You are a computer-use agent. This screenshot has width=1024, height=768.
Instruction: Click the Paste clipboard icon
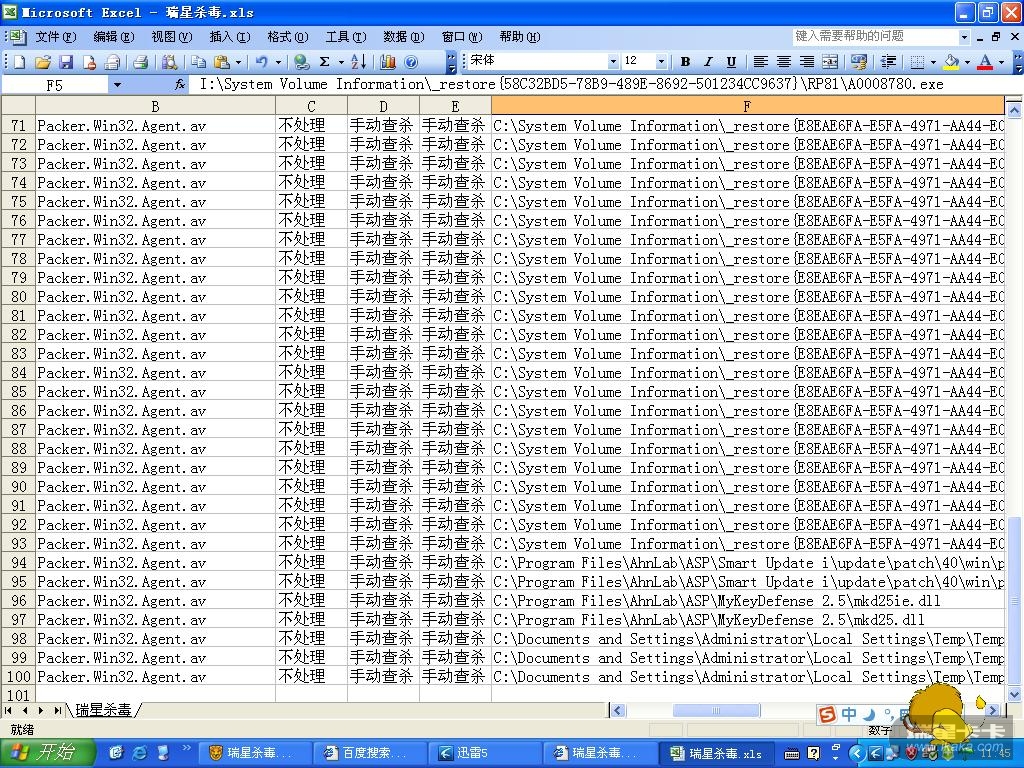pos(222,62)
